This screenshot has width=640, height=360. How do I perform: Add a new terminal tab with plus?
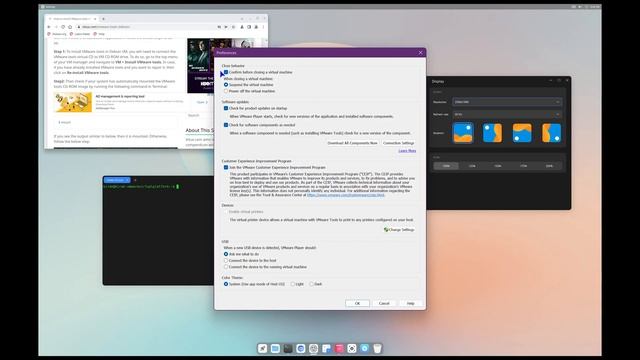tap(135, 180)
